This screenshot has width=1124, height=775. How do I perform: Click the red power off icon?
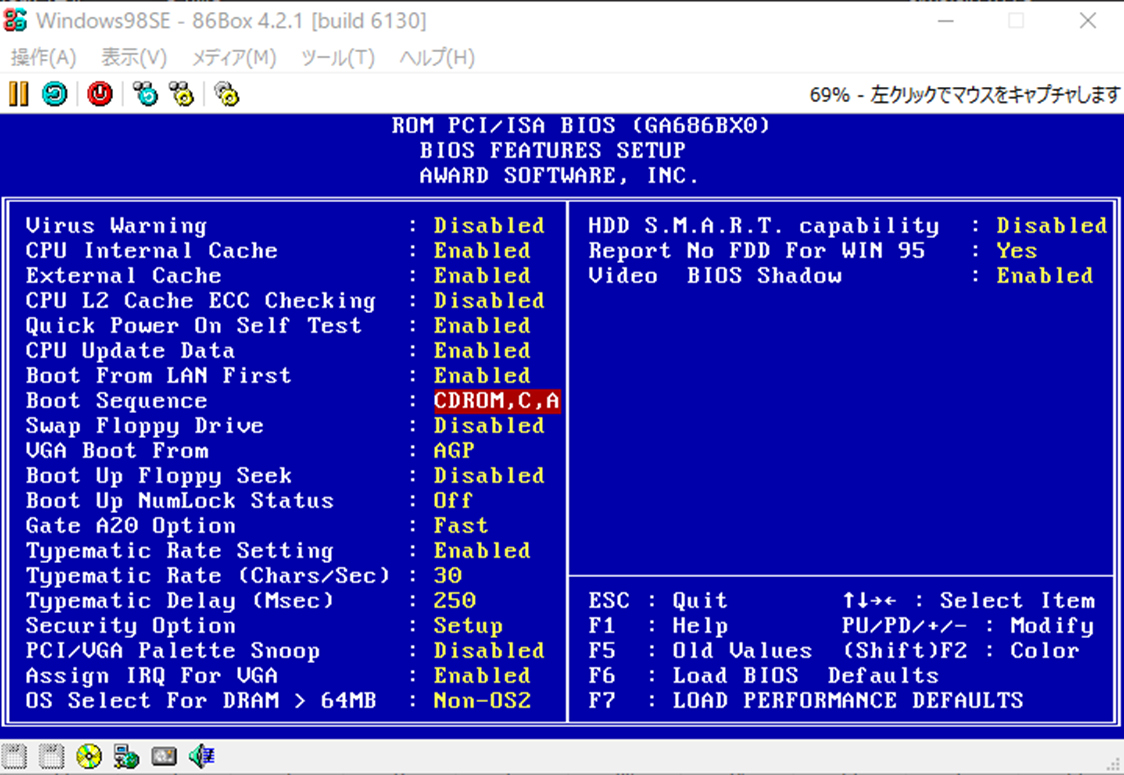click(x=100, y=94)
